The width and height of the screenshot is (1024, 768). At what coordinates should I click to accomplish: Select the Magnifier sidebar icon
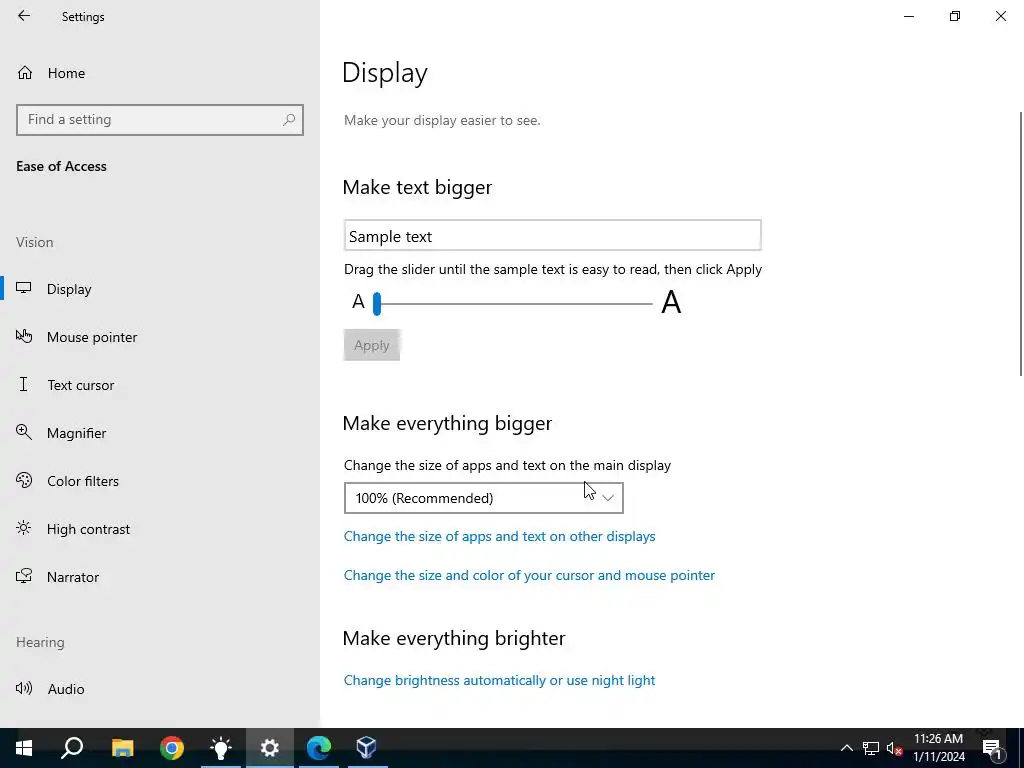pyautogui.click(x=24, y=432)
